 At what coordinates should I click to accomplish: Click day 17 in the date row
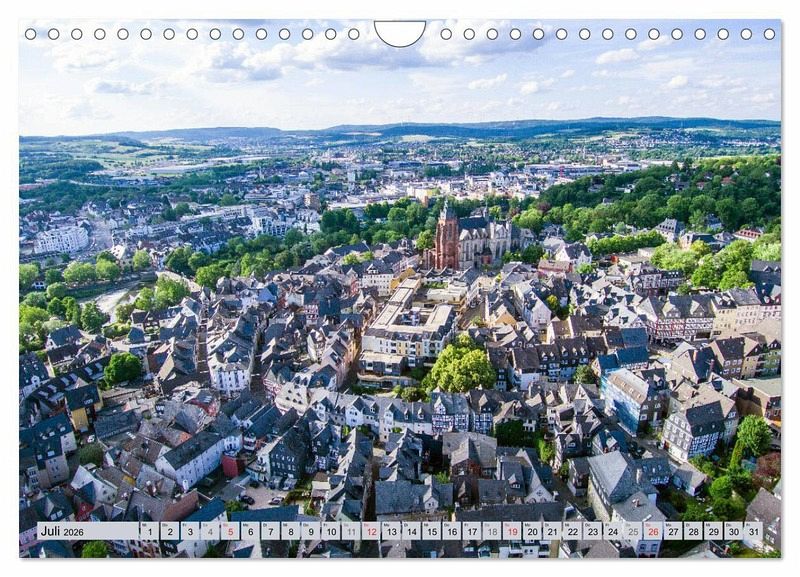471,531
